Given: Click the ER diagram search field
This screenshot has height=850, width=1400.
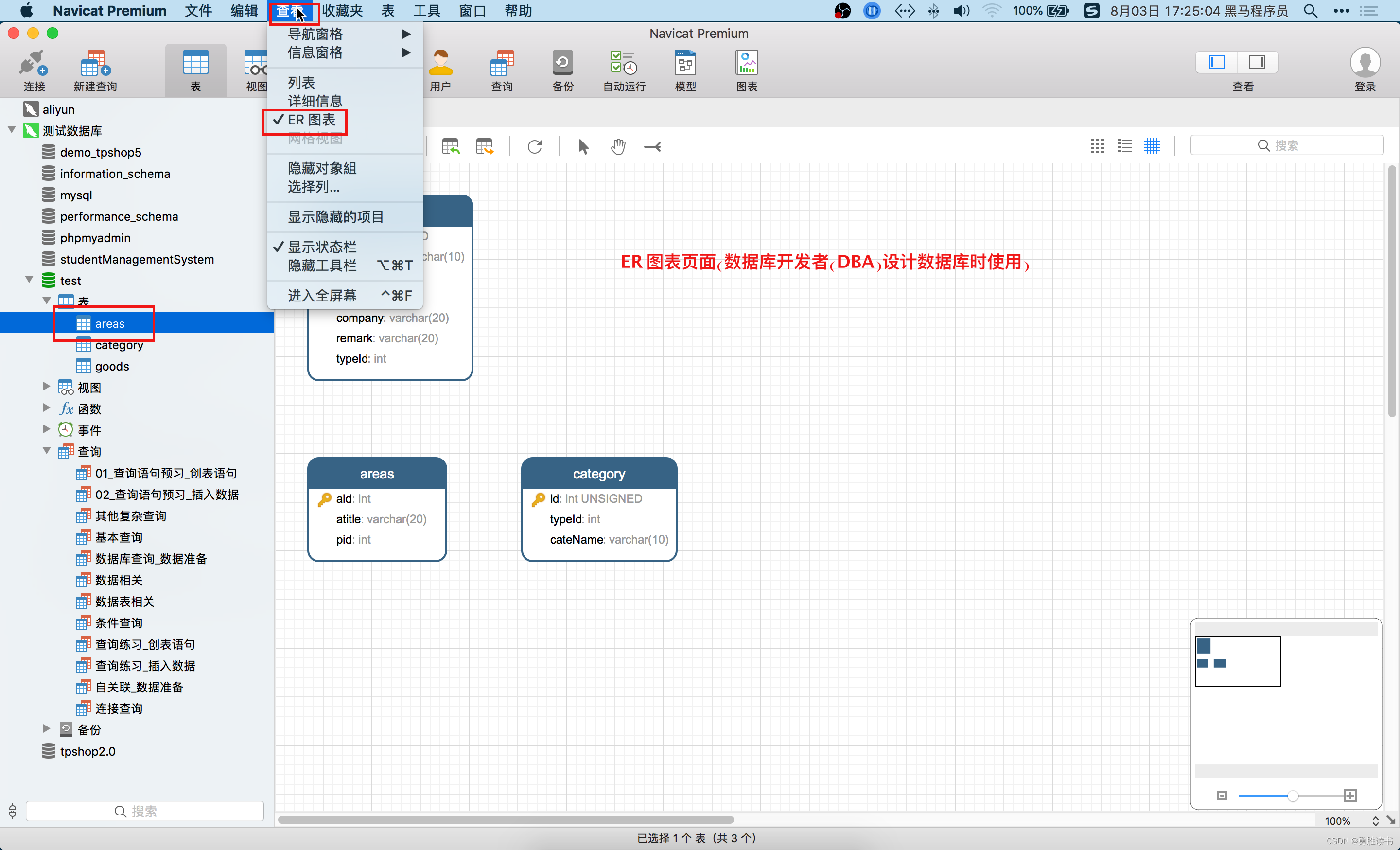Looking at the screenshot, I should tap(1286, 145).
